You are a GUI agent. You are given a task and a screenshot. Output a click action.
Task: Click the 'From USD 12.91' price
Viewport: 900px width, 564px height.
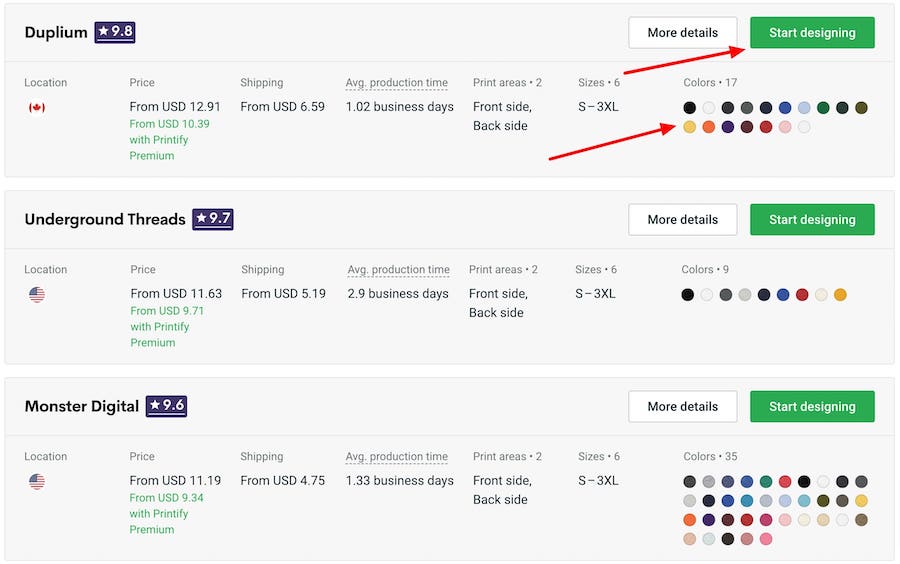175,107
